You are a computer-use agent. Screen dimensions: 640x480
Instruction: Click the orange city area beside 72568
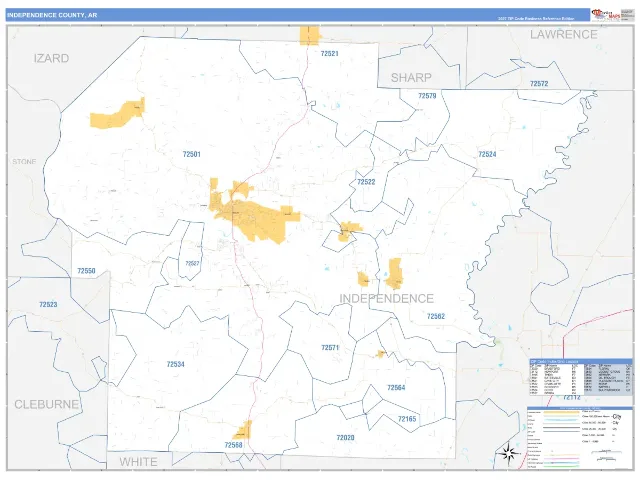(243, 430)
